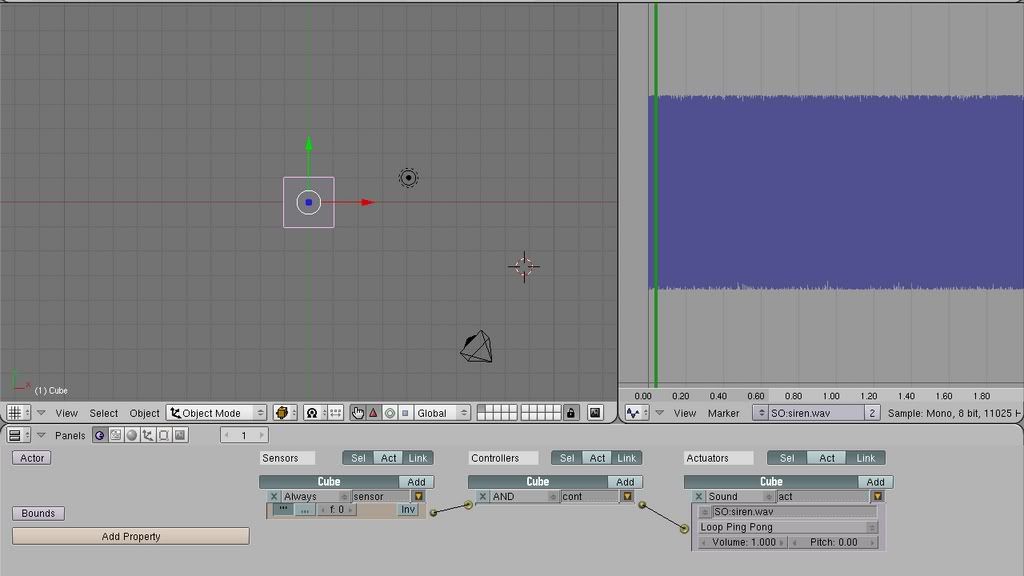
Task: Select the game Logic panel icon
Action: point(98,434)
